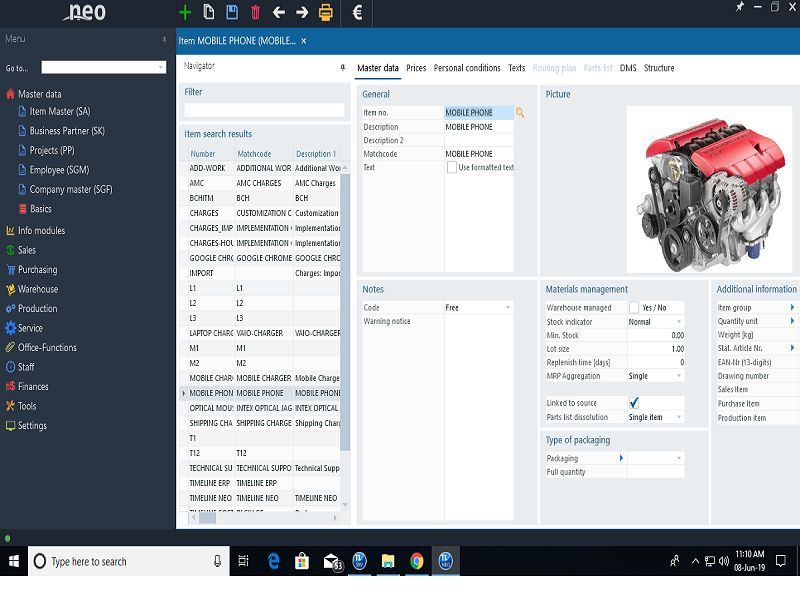Screen dimensions: 800x600
Task: Click the copy document icon in toolbar
Action: (209, 12)
